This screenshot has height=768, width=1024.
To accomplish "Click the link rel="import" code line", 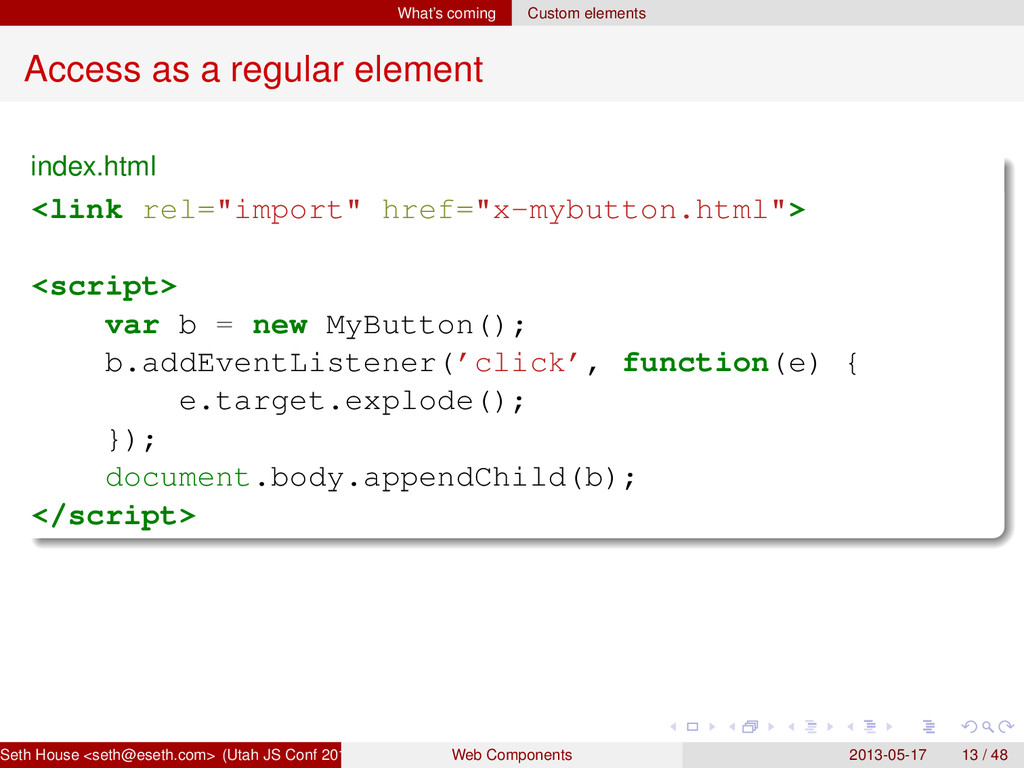I will point(418,210).
